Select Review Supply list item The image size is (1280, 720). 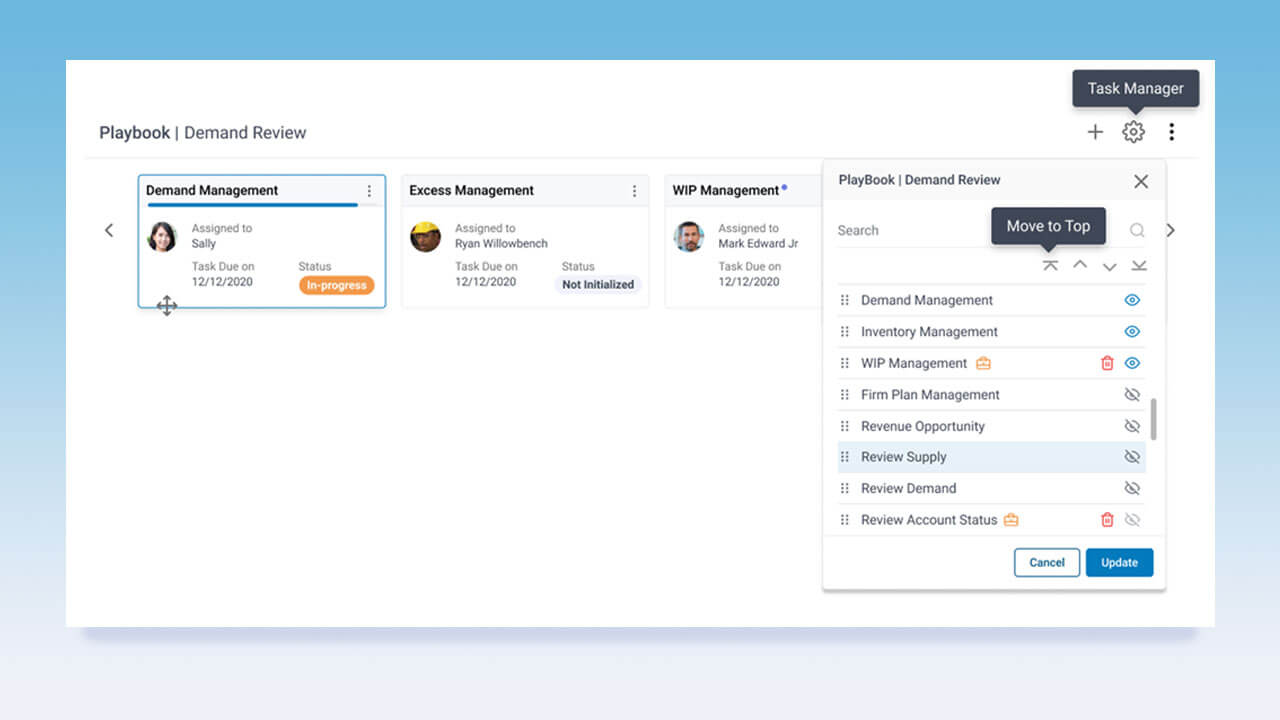pos(904,457)
